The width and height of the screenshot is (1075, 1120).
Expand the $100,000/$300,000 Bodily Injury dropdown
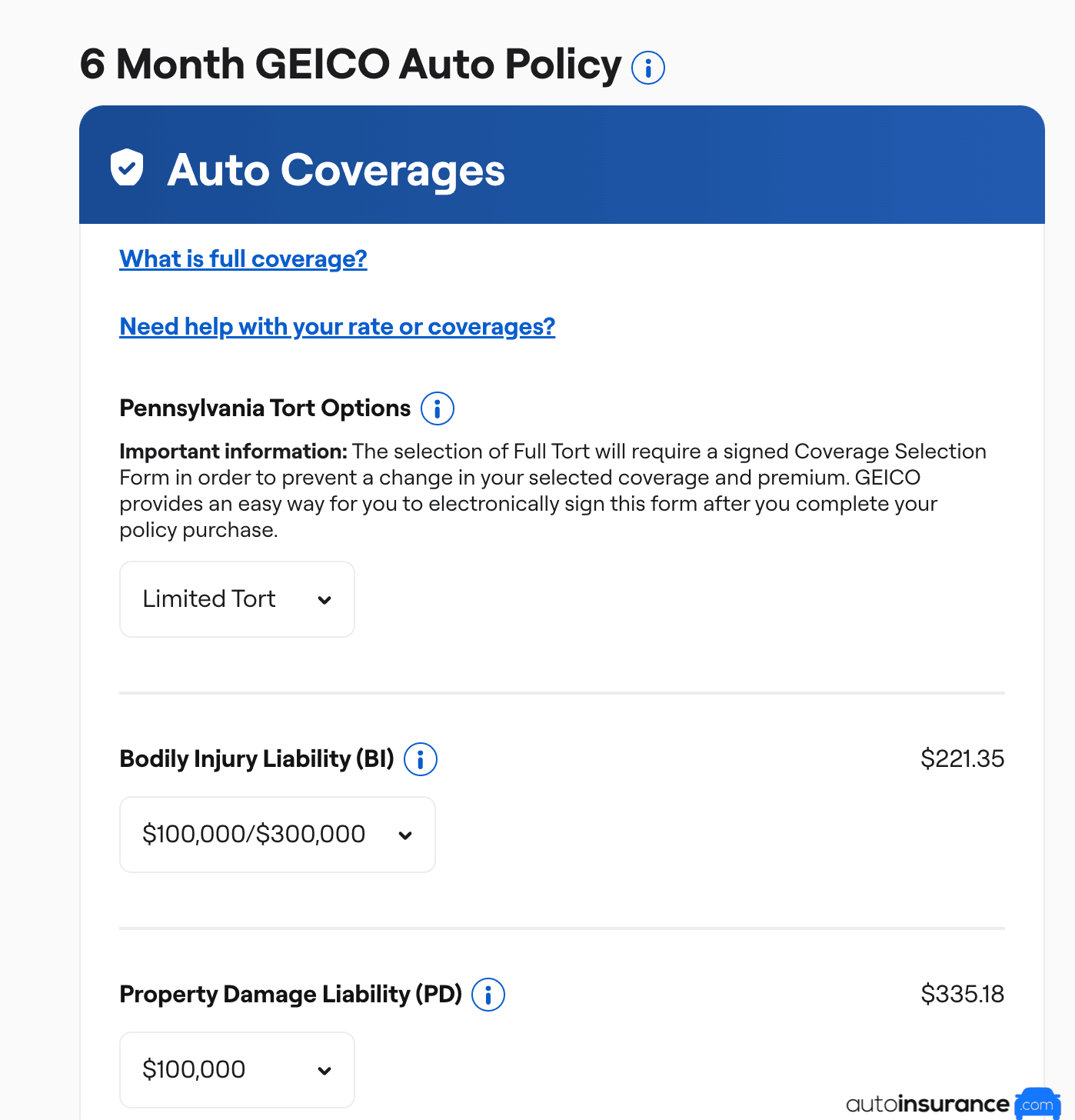[277, 835]
